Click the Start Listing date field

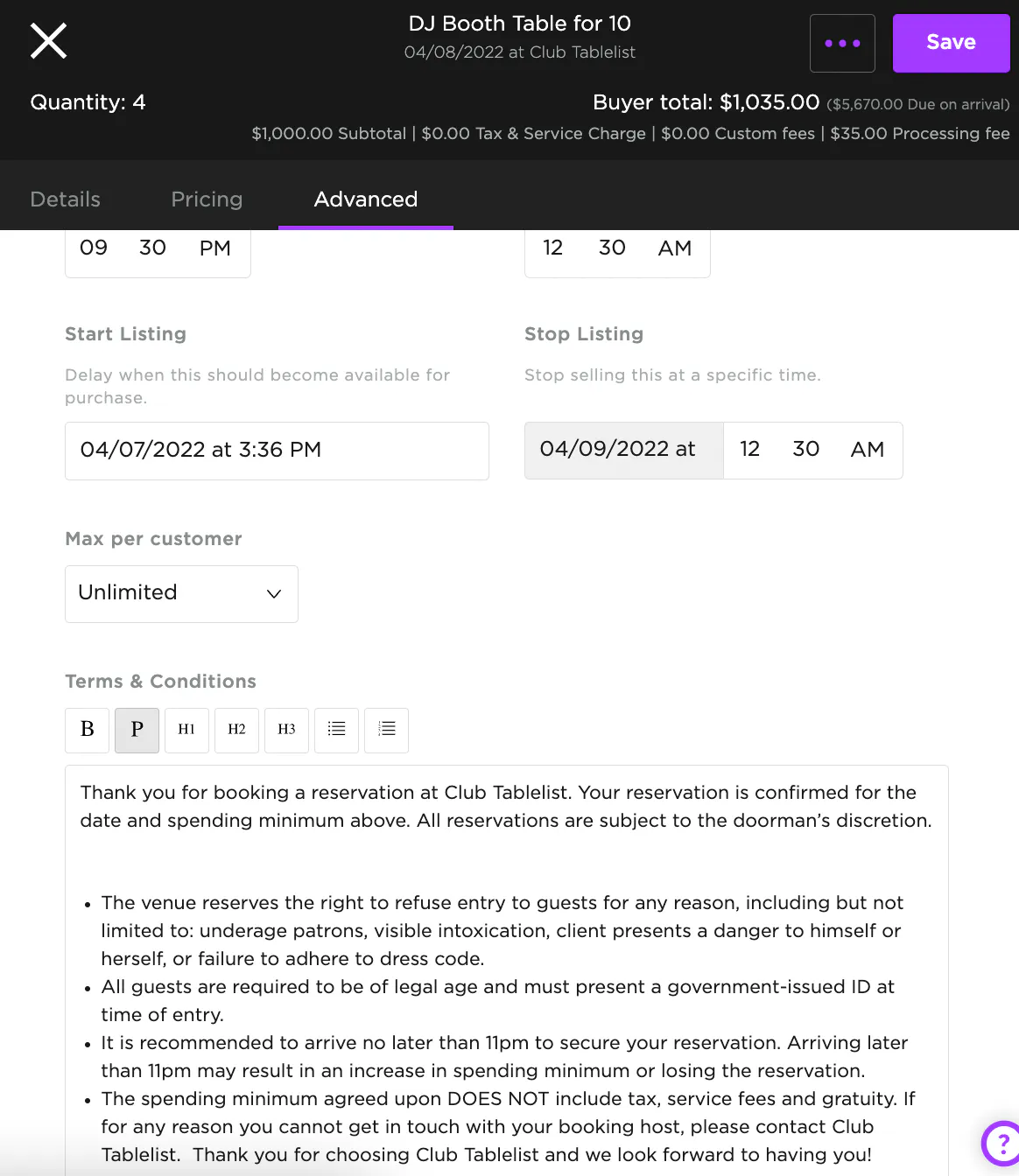277,451
